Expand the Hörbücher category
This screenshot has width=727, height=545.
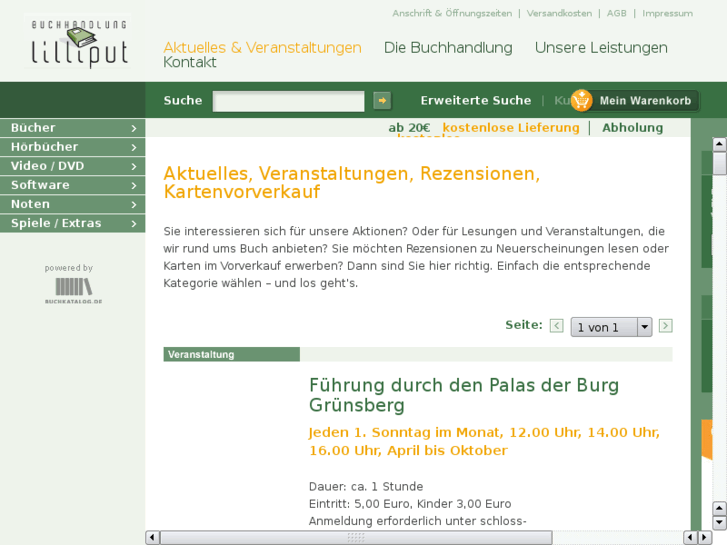[x=72, y=147]
